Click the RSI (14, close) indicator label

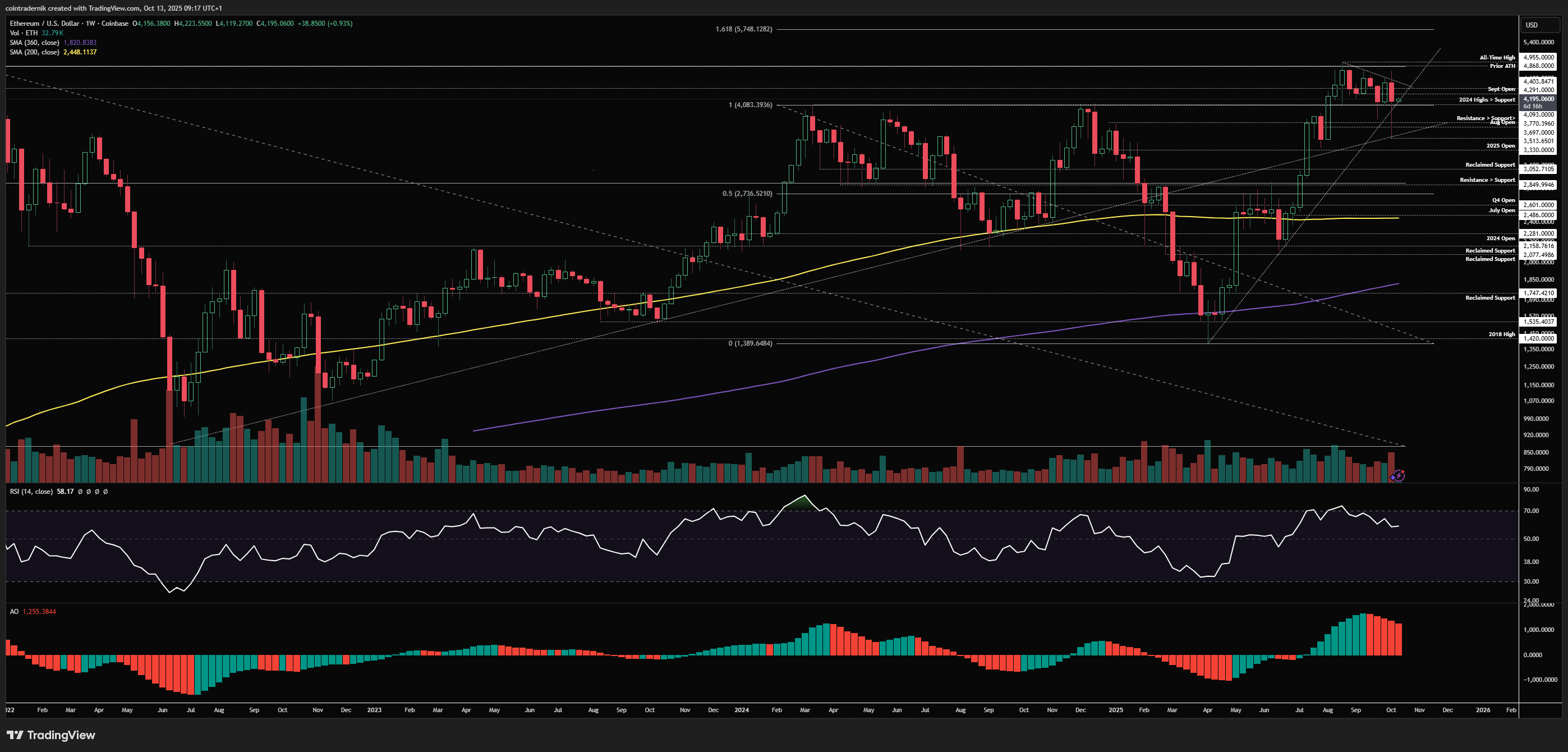click(x=31, y=492)
